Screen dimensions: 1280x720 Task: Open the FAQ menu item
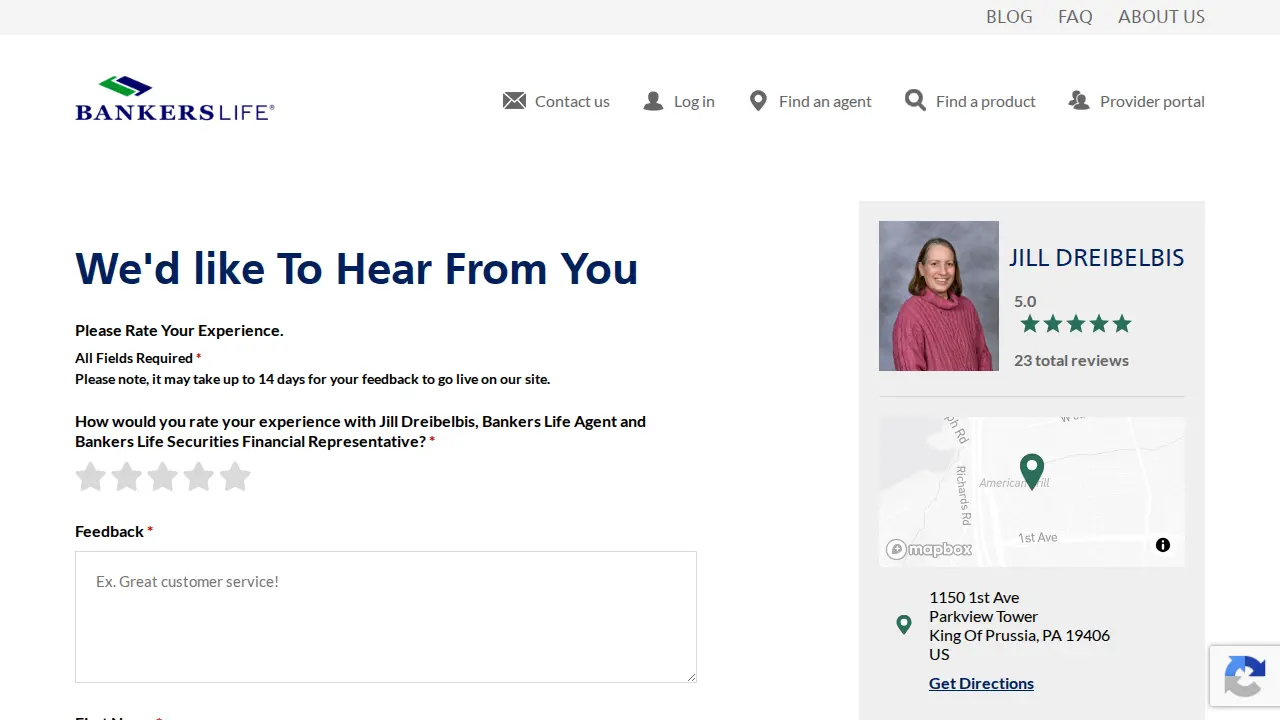[x=1075, y=17]
